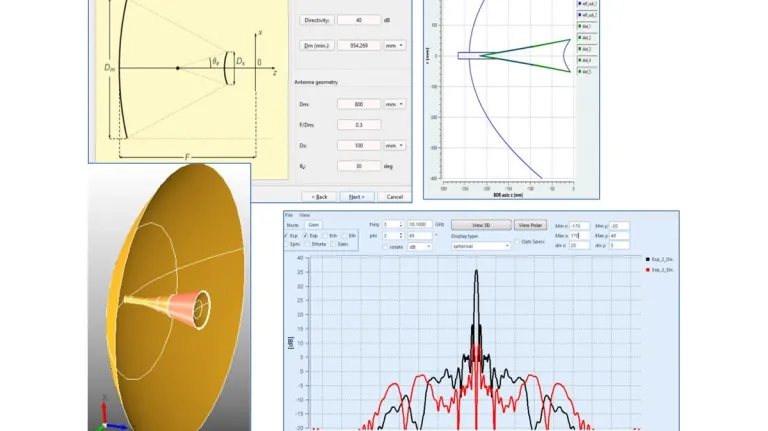Image resolution: width=768 pixels, height=431 pixels.
Task: Open the Display type spherical dropdown
Action: pyautogui.click(x=481, y=246)
